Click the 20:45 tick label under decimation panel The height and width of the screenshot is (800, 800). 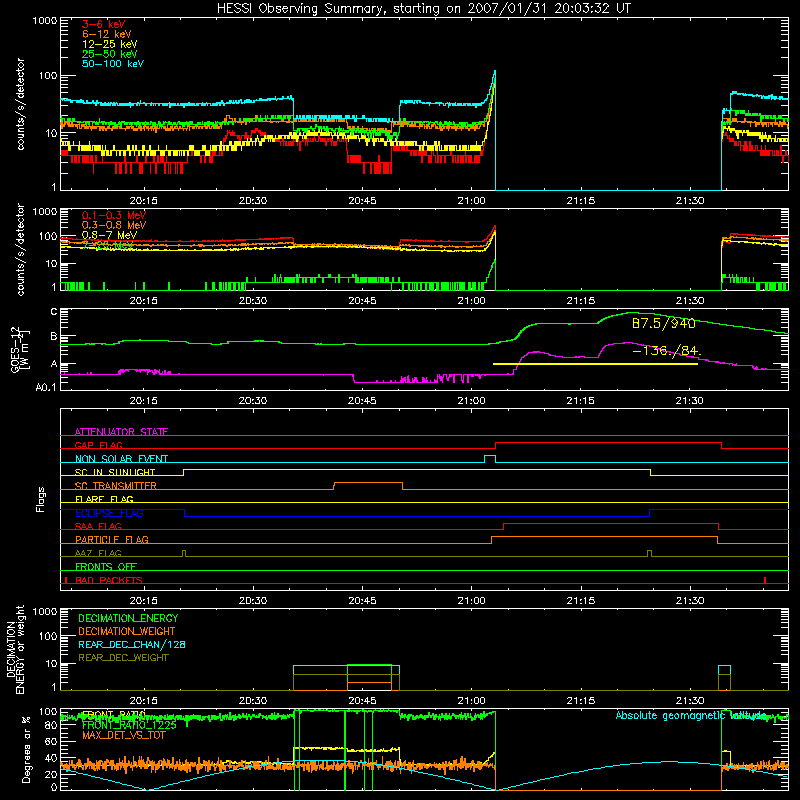click(362, 701)
